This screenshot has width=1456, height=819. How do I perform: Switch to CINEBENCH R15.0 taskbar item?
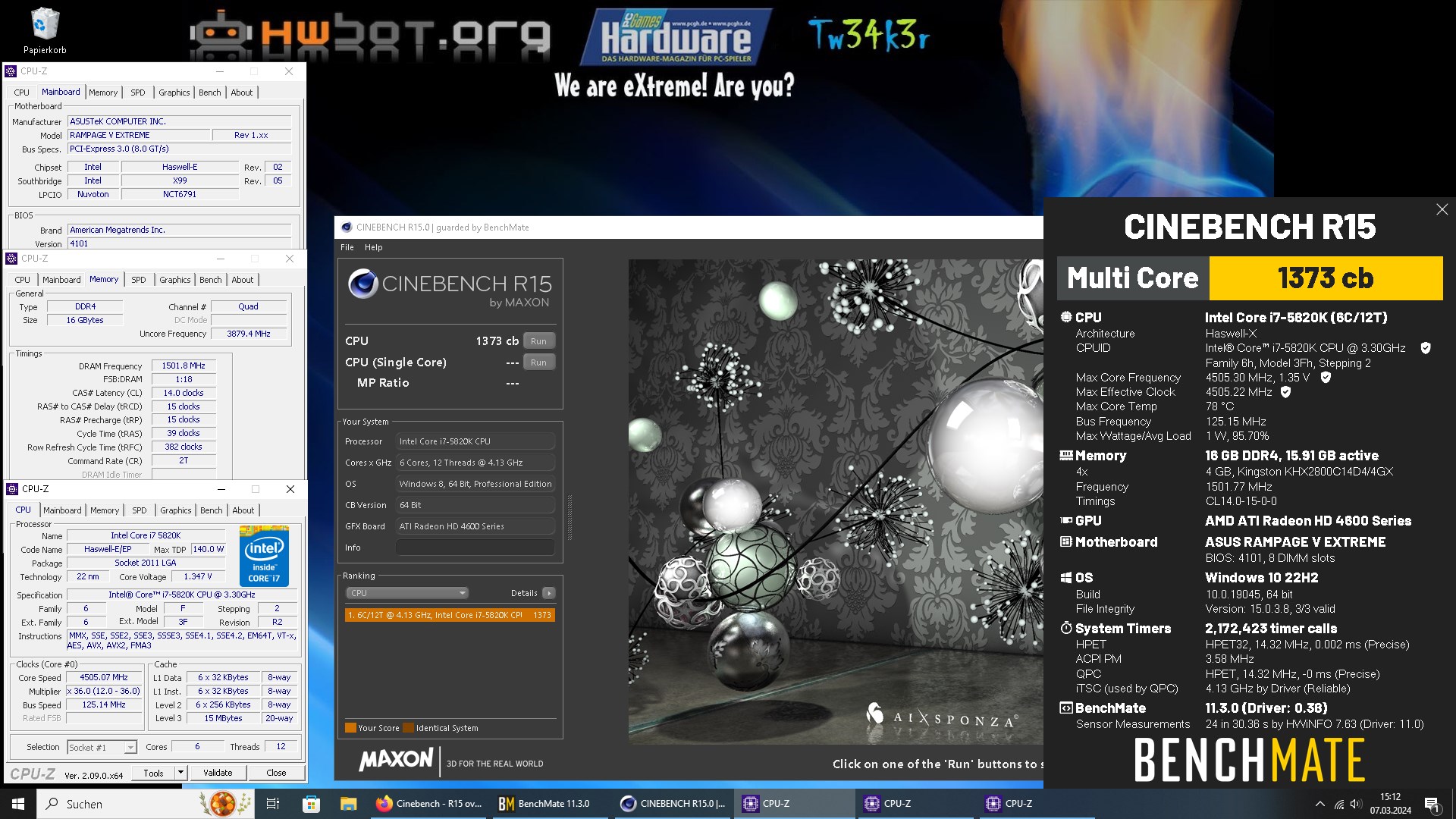[673, 804]
